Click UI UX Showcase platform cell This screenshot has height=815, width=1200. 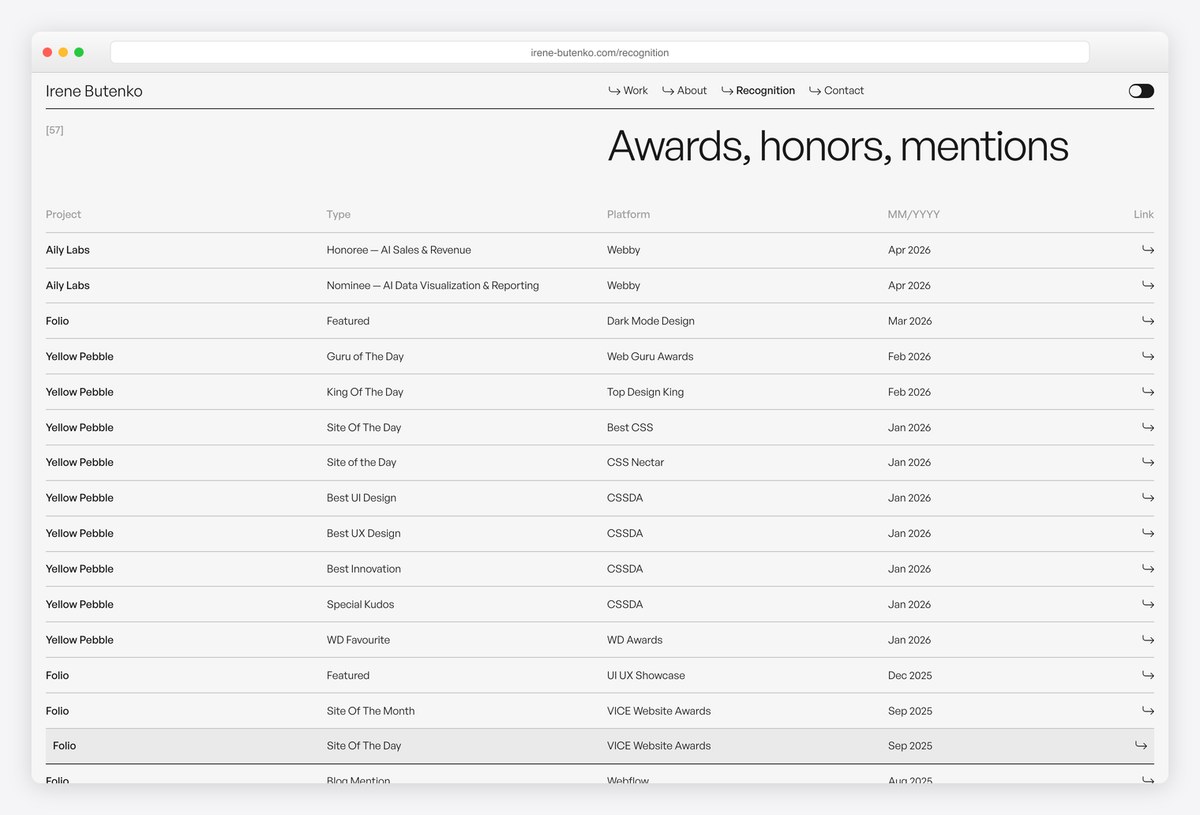click(x=646, y=676)
